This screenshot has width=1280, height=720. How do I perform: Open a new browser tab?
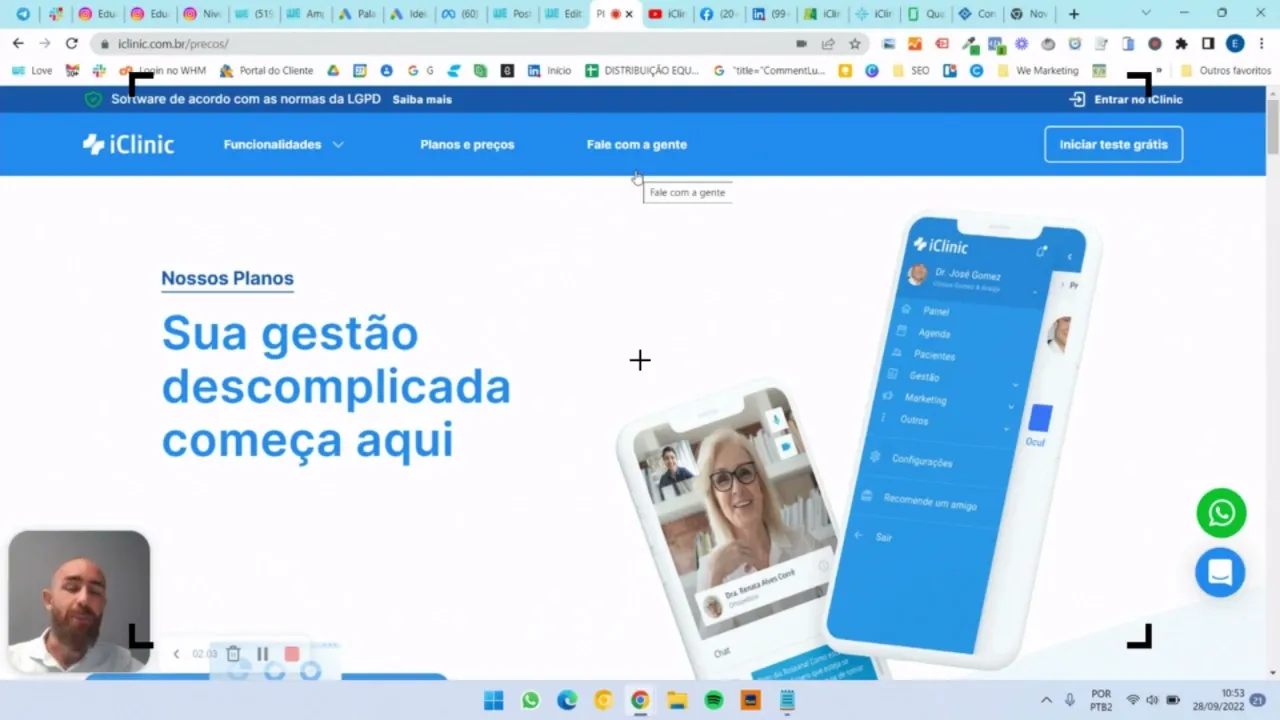pyautogui.click(x=1074, y=14)
